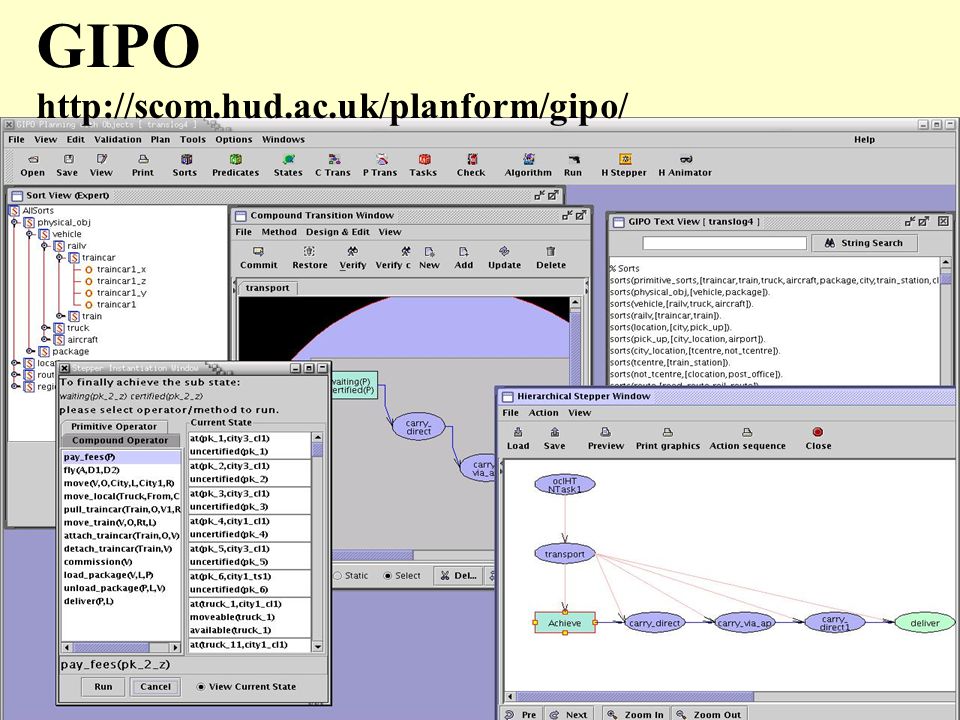Image resolution: width=960 pixels, height=720 pixels.
Task: Click the View icon in main toolbar
Action: pyautogui.click(x=101, y=165)
